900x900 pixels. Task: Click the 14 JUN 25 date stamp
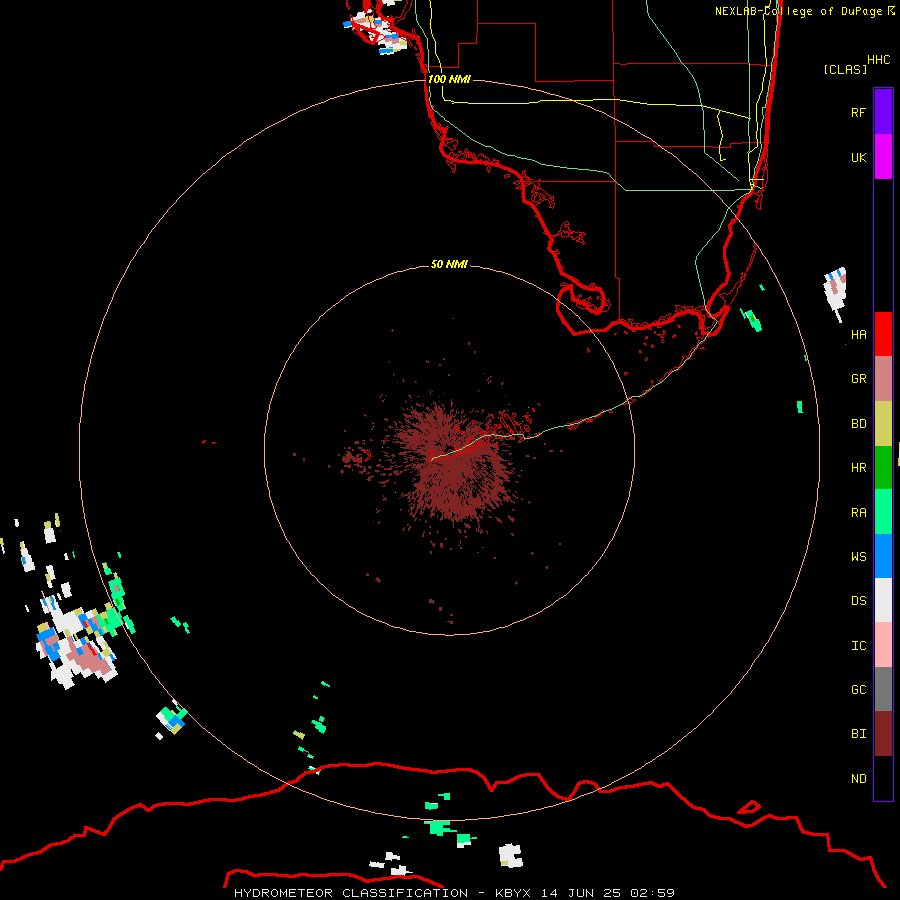[582, 893]
